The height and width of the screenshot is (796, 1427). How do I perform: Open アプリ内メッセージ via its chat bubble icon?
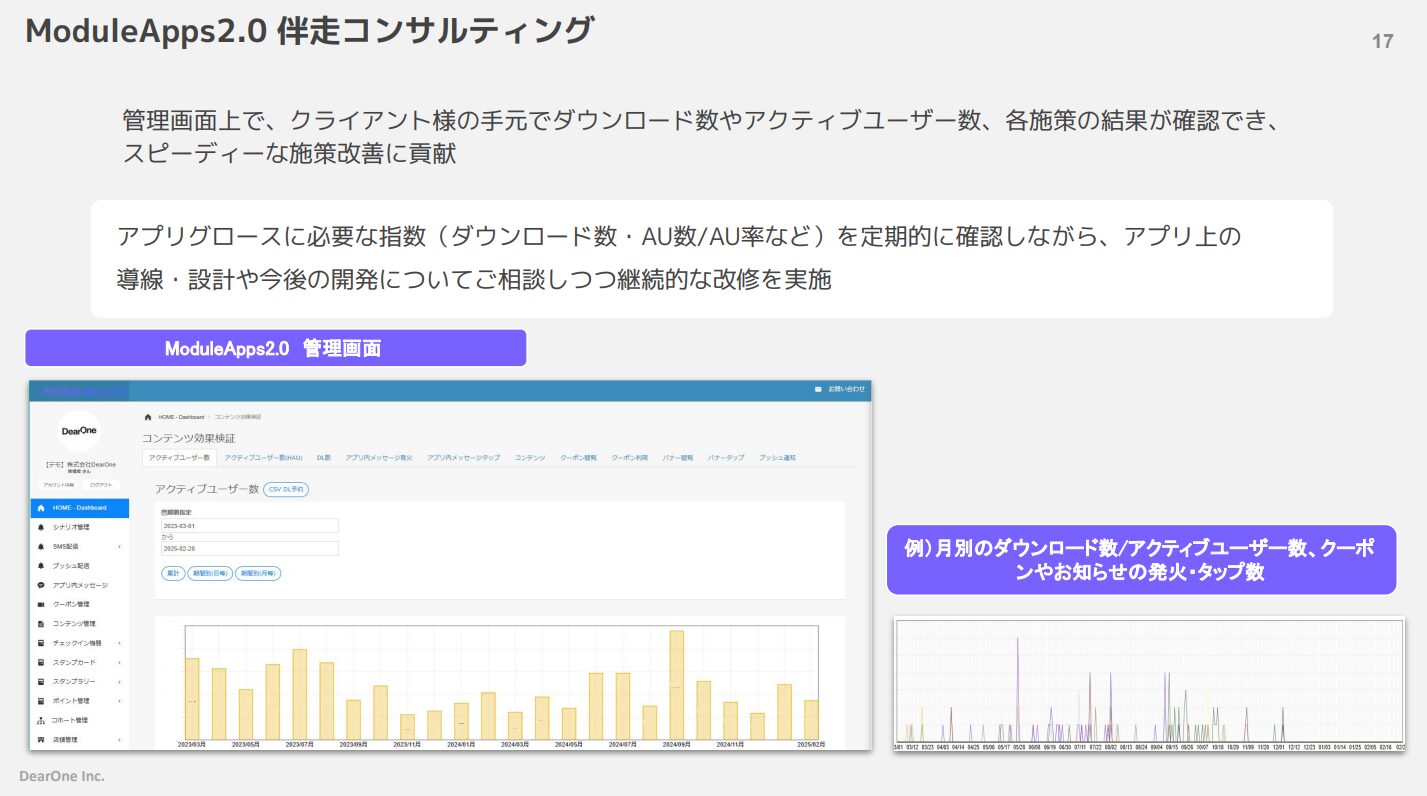[41, 585]
